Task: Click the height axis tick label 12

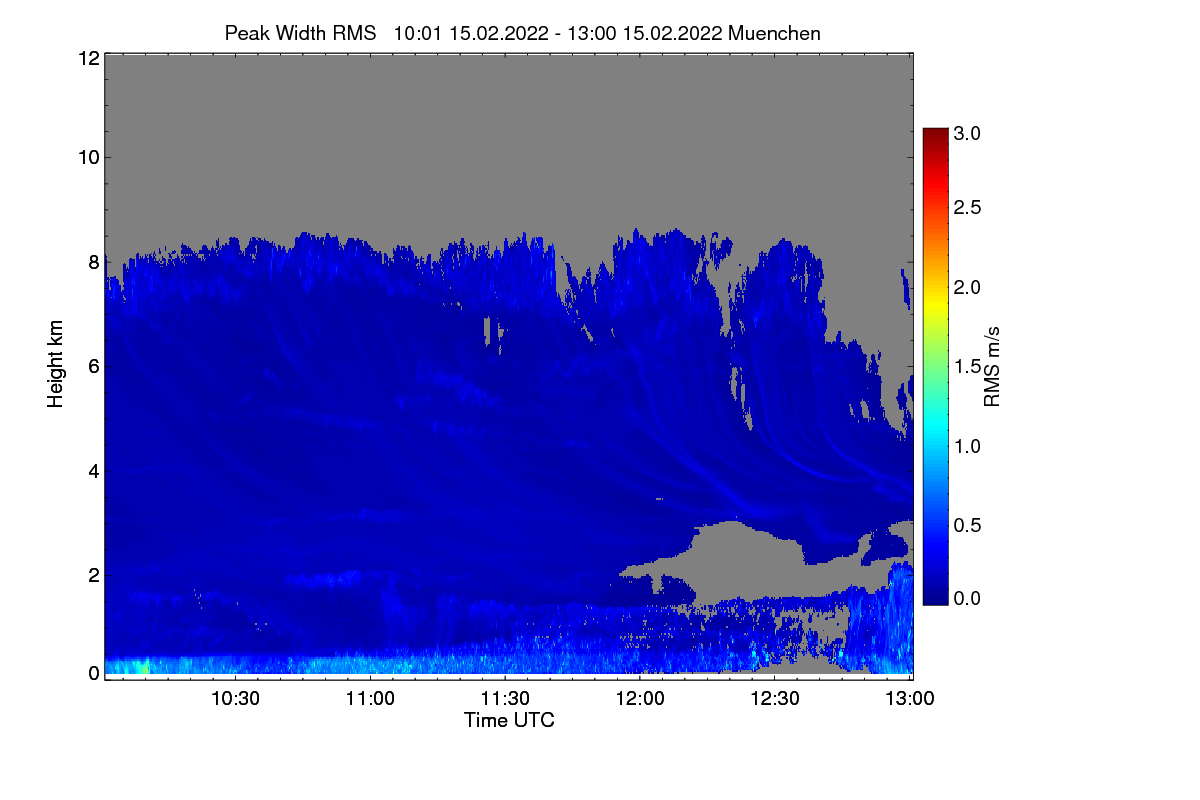Action: point(87,58)
